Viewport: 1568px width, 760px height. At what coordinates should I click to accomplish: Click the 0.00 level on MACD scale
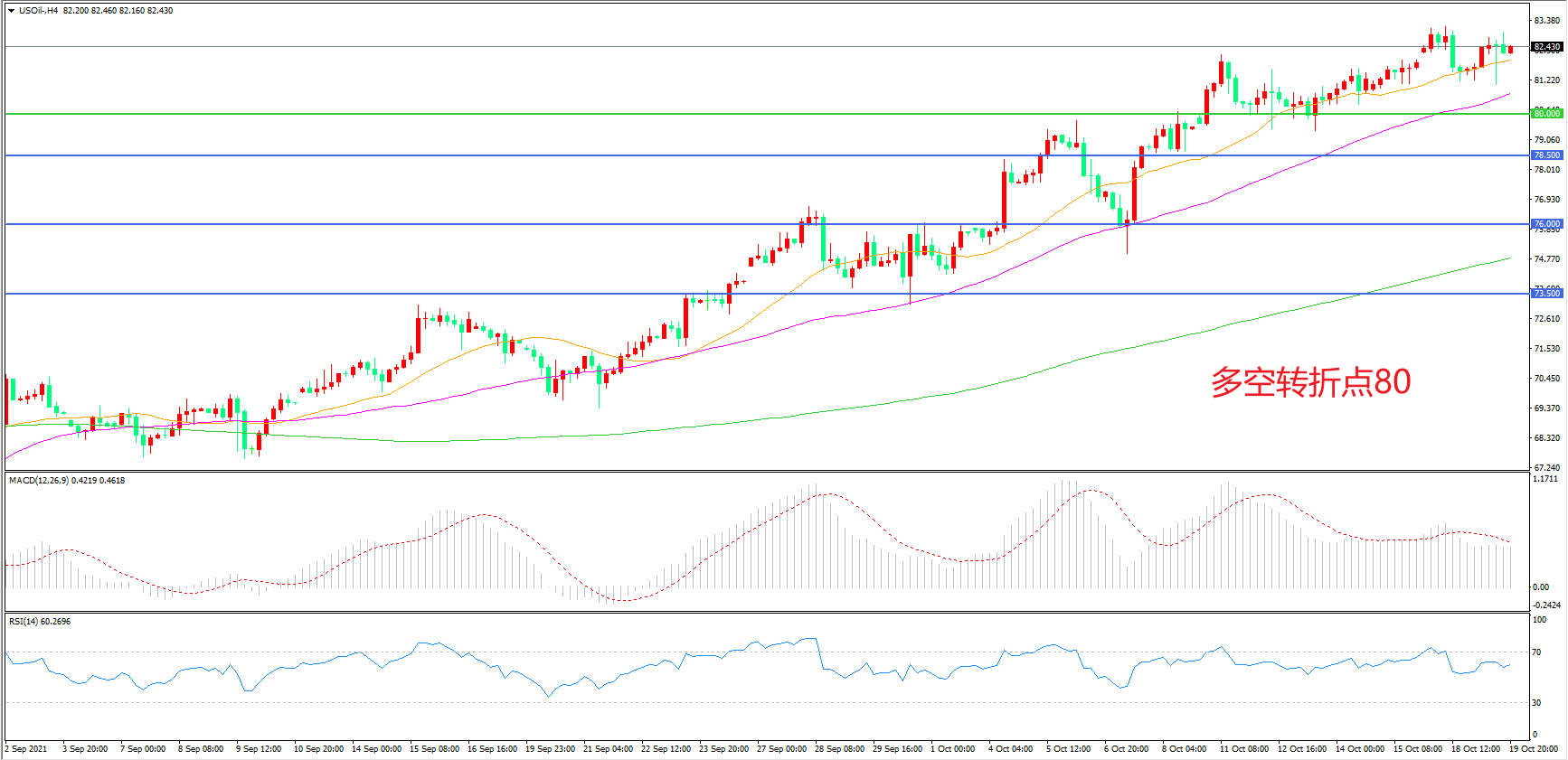[x=1540, y=587]
